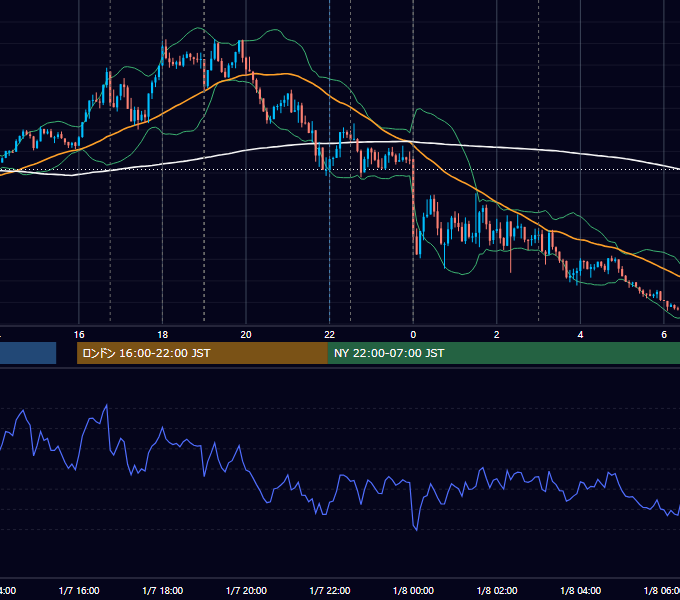Click the oscillator's highest peak after 1/7 16:00
680x600 pixels.
click(107, 405)
